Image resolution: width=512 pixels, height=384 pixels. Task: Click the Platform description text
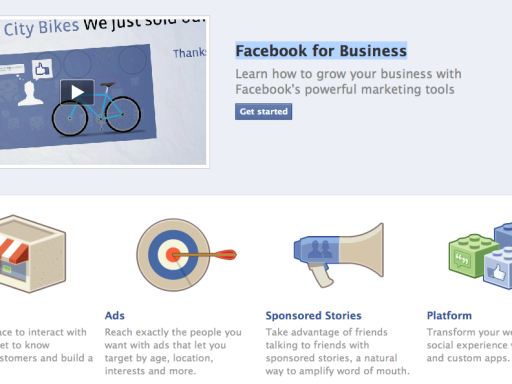click(469, 345)
